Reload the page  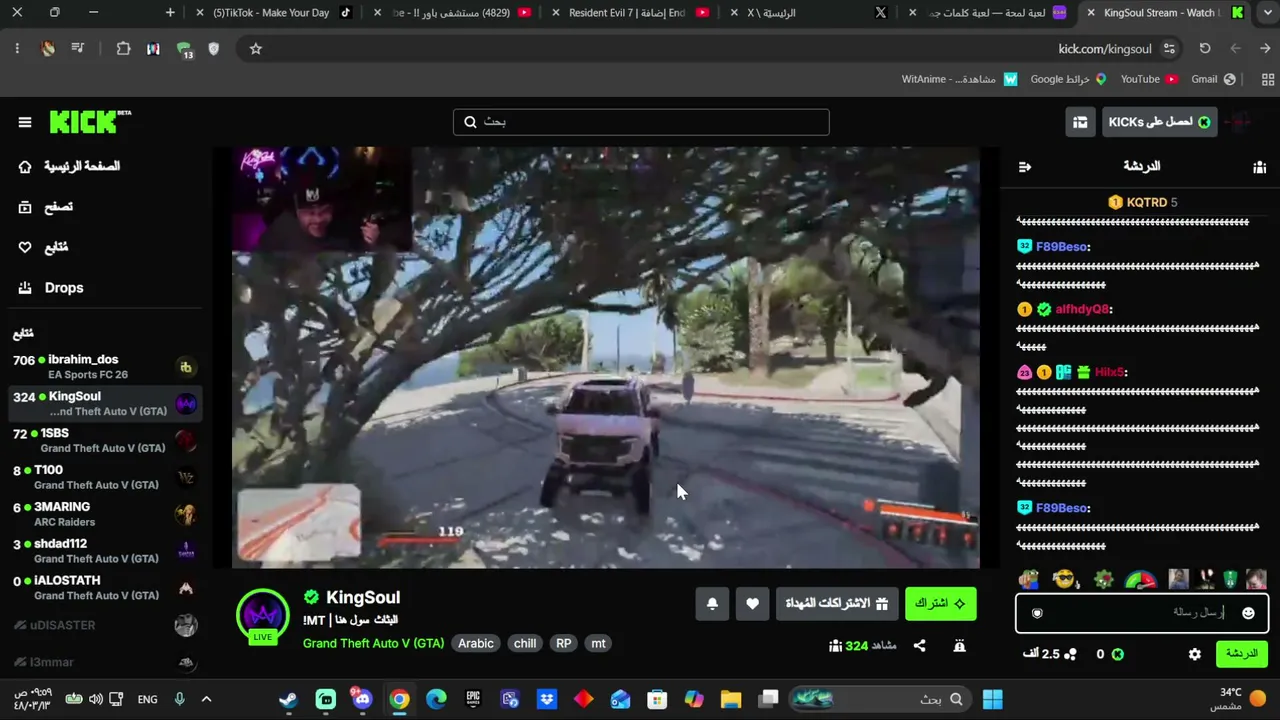[1205, 49]
